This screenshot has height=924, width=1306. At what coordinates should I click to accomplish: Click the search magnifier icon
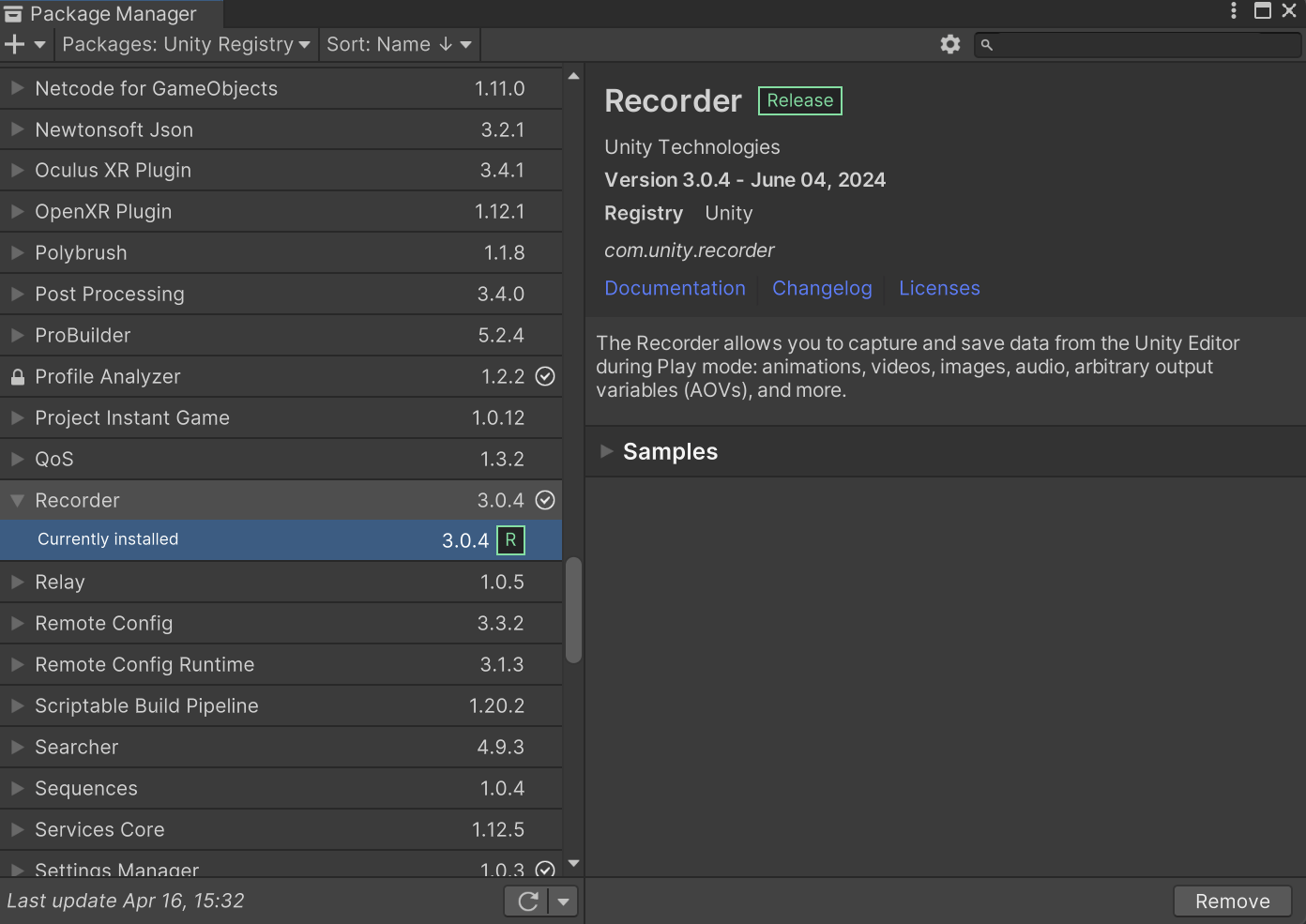(987, 44)
